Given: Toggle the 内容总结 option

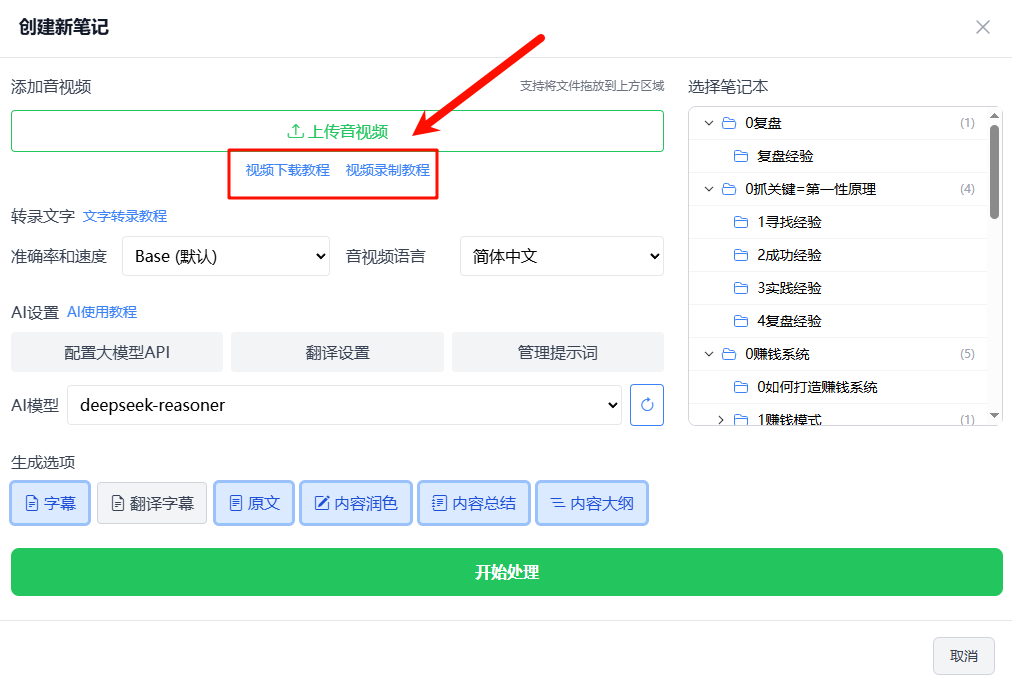Looking at the screenshot, I should (x=473, y=503).
